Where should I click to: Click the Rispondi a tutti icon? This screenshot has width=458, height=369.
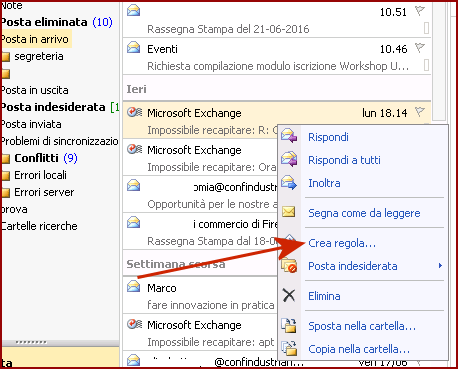click(289, 159)
